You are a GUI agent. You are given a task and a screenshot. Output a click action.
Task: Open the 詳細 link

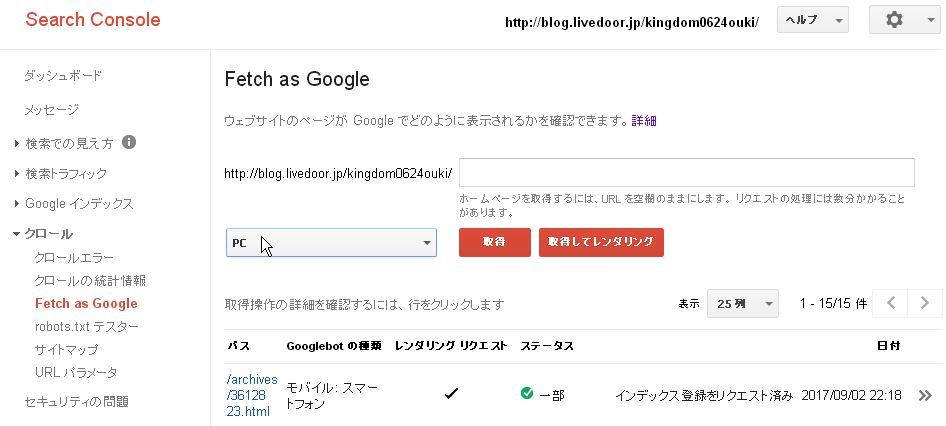click(x=644, y=120)
